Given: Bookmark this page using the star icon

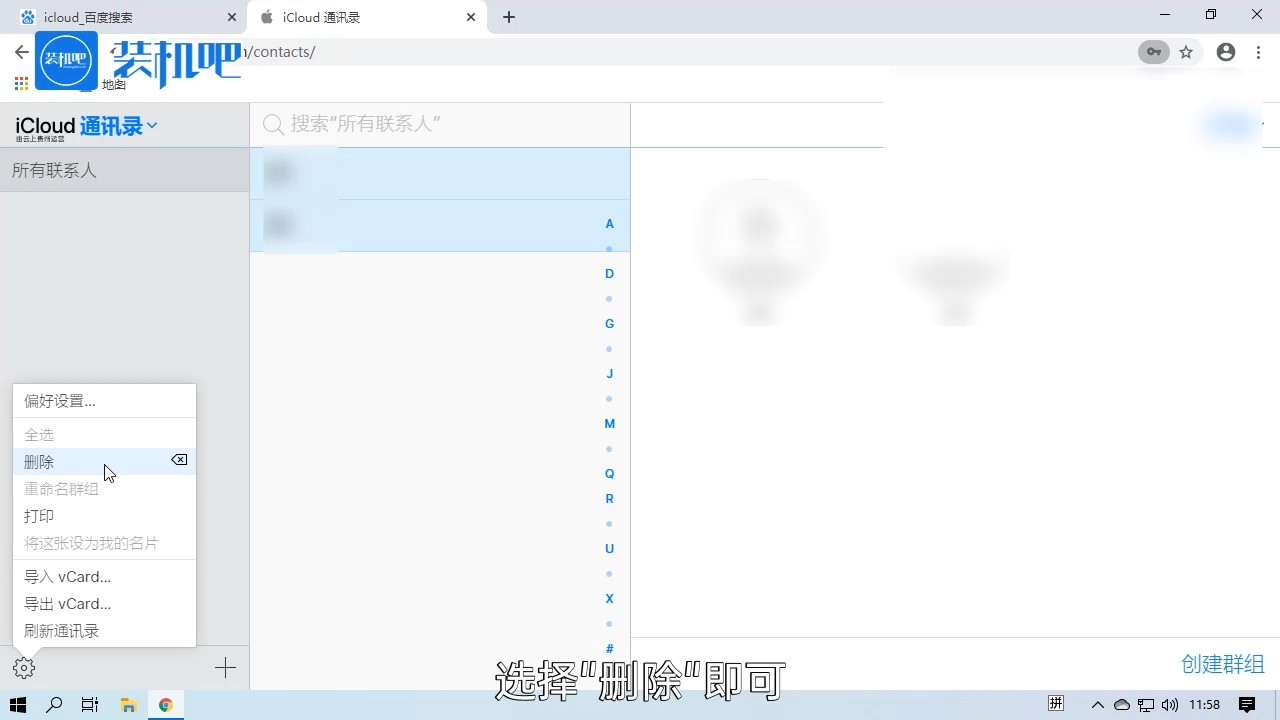Looking at the screenshot, I should pos(1186,52).
